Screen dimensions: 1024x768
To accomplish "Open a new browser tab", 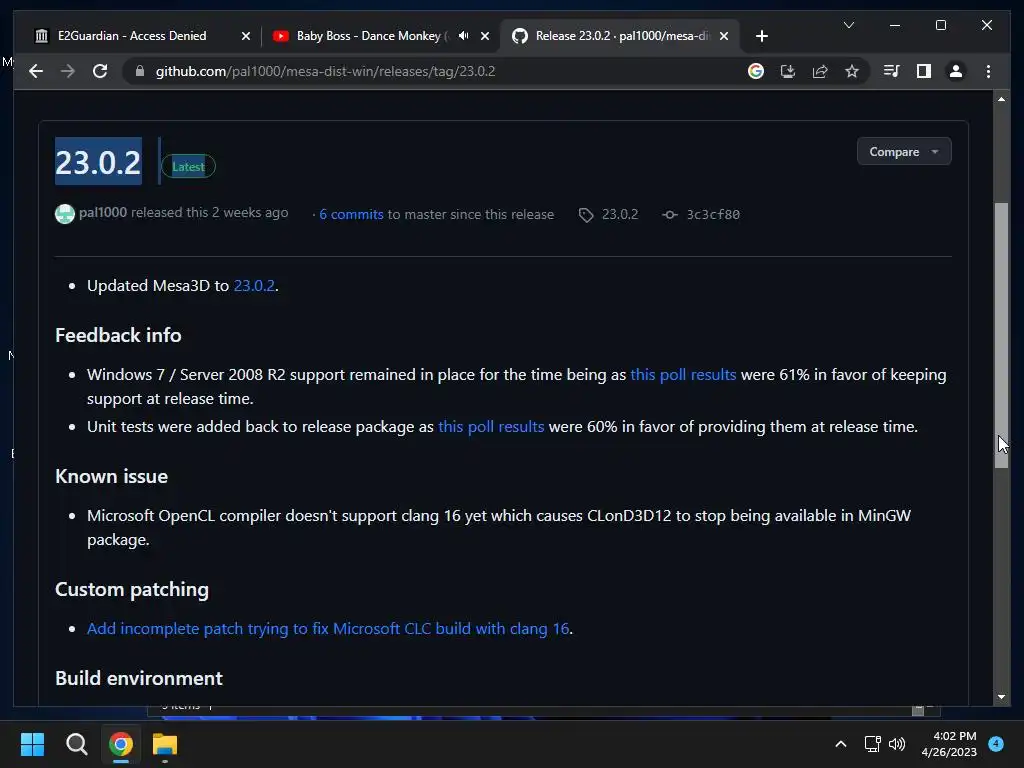I will click(761, 36).
